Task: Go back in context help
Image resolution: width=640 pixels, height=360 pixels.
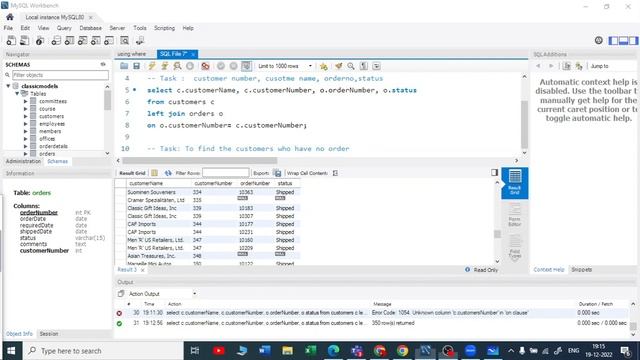Action: (x=538, y=66)
